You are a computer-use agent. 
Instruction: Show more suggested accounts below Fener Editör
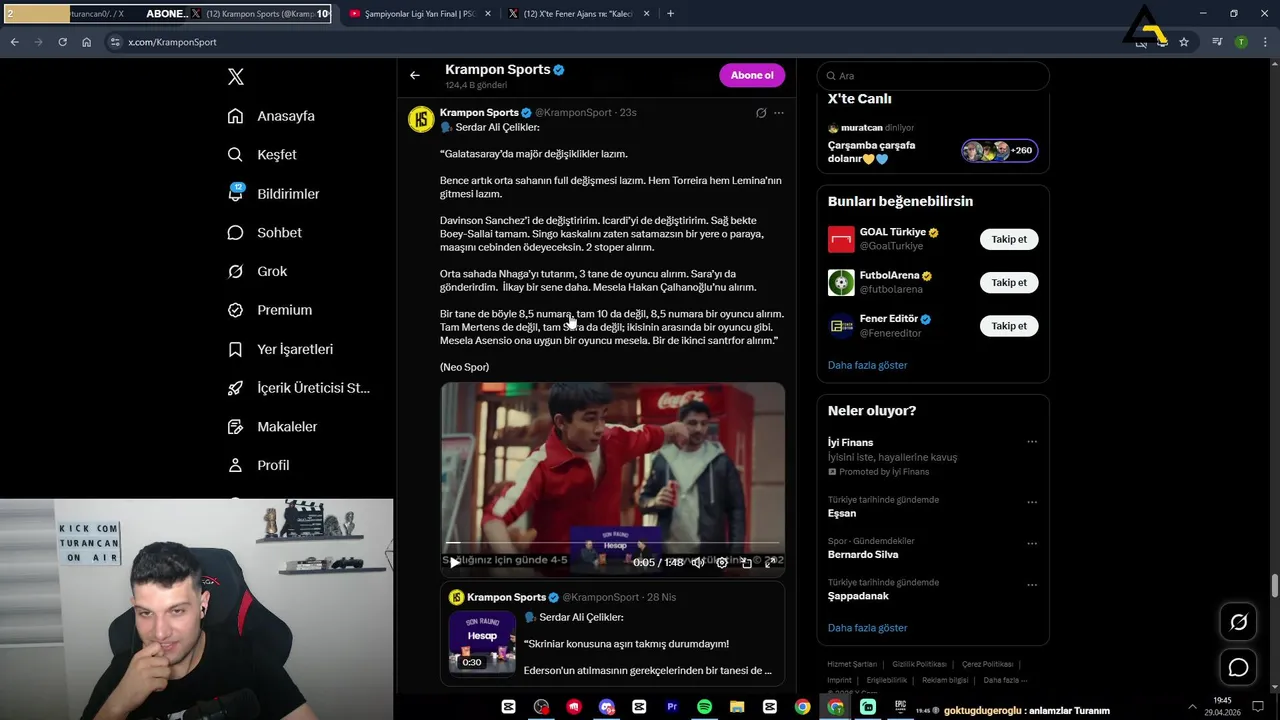[x=867, y=365]
